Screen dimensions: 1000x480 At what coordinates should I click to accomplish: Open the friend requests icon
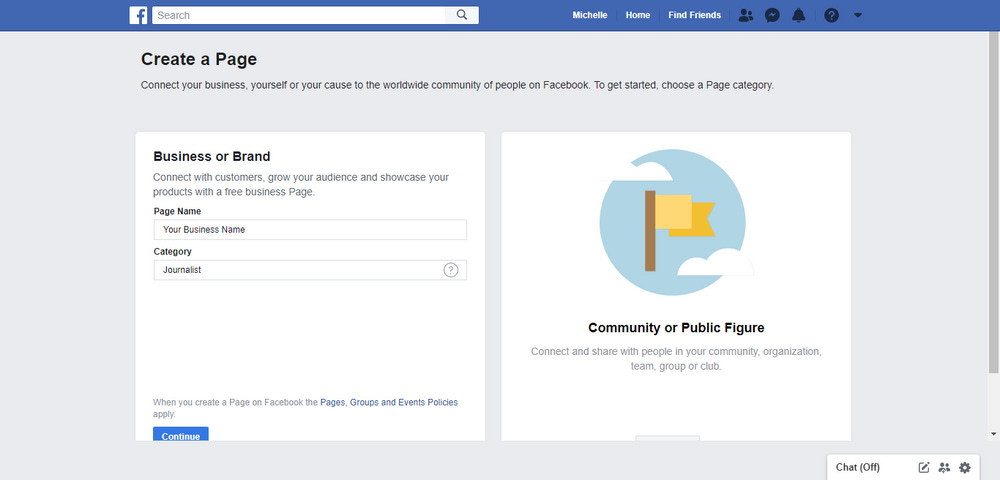coord(746,15)
